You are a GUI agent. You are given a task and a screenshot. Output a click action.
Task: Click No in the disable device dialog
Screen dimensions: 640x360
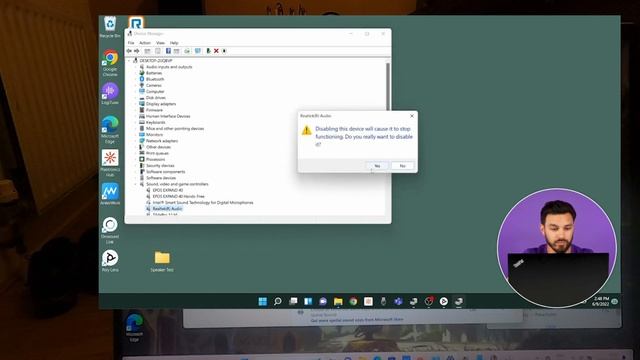[x=402, y=166]
